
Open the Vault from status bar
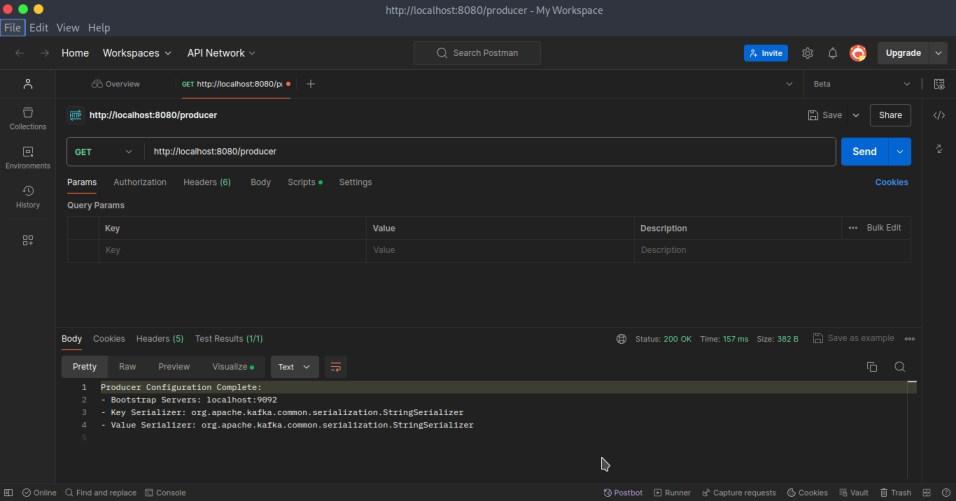(x=854, y=492)
